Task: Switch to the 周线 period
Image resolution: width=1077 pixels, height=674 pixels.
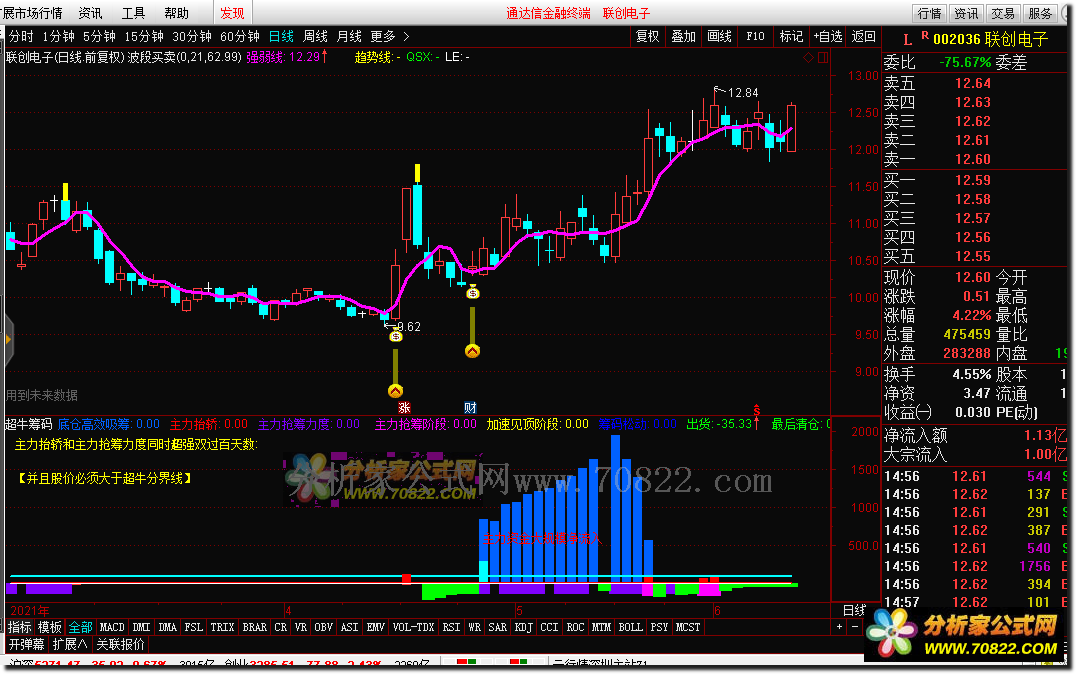Action: tap(315, 36)
